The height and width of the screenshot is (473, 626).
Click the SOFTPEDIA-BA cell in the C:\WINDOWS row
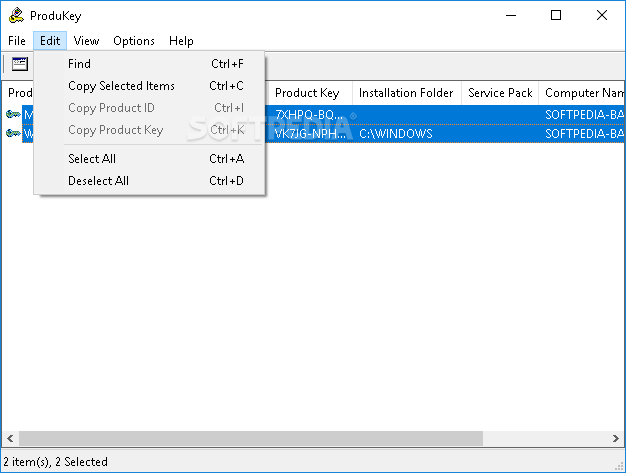[584, 134]
